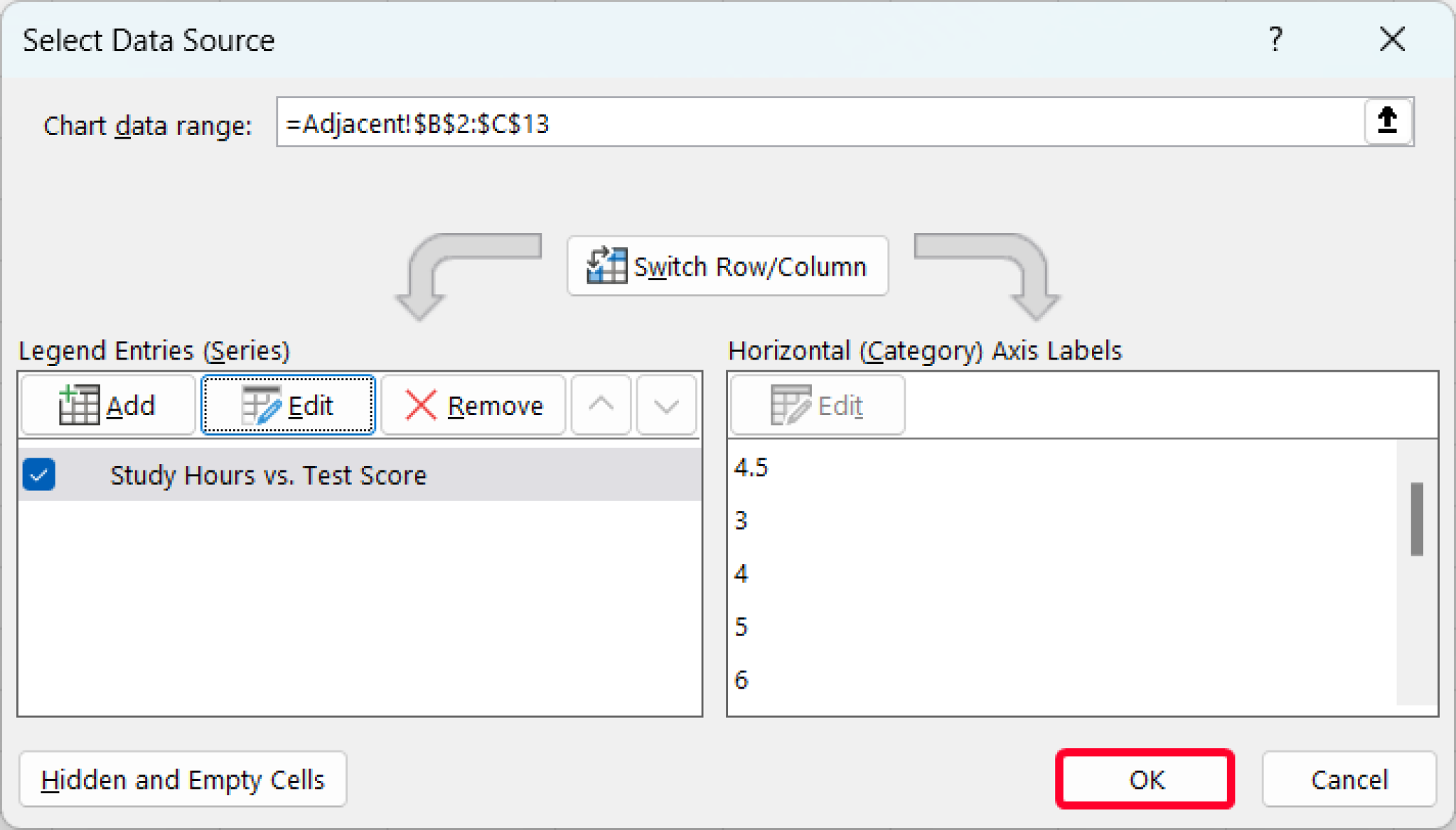
Task: Confirm changes with OK
Action: pos(1145,780)
